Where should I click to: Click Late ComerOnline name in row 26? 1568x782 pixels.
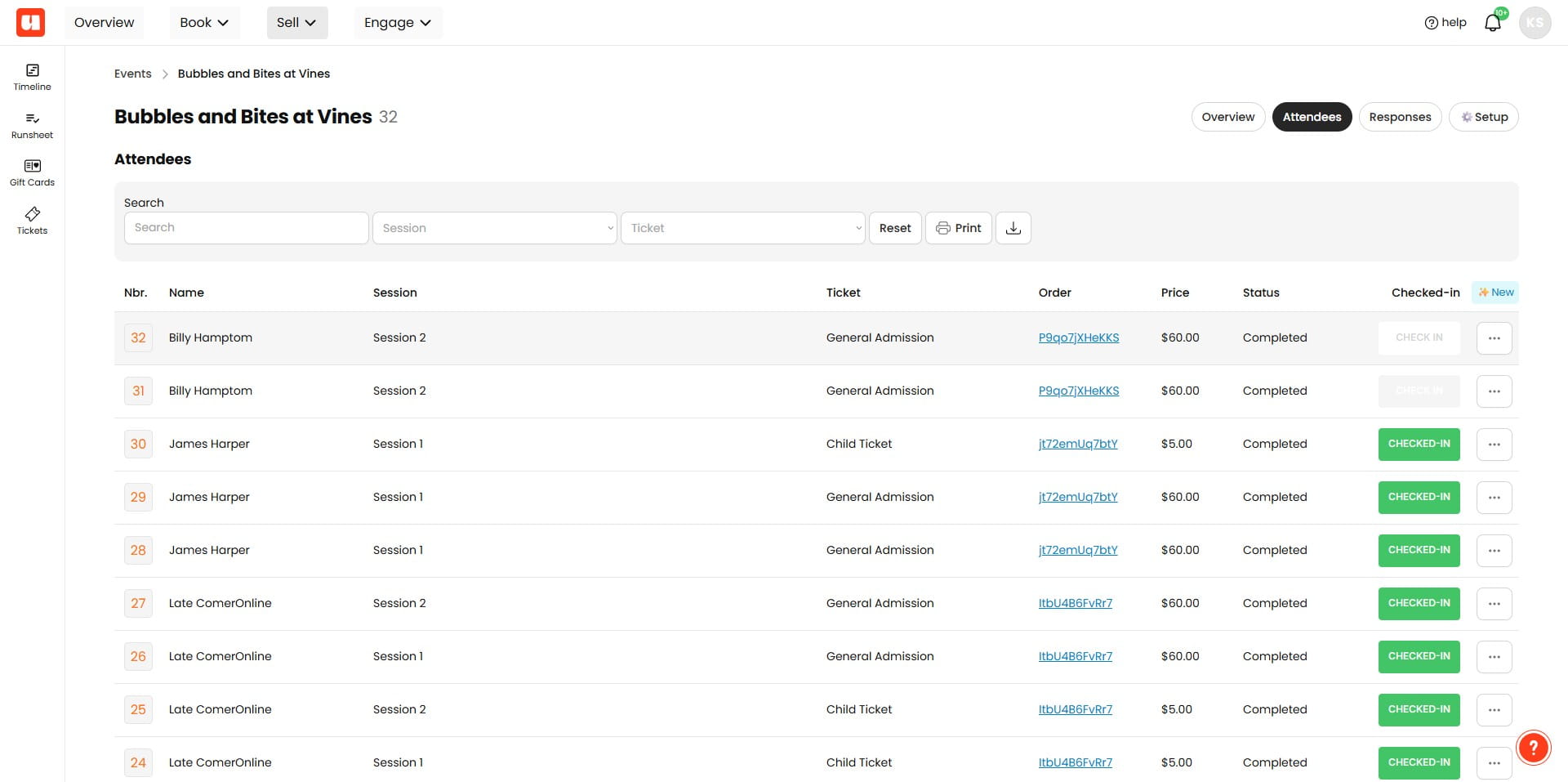[x=220, y=656]
